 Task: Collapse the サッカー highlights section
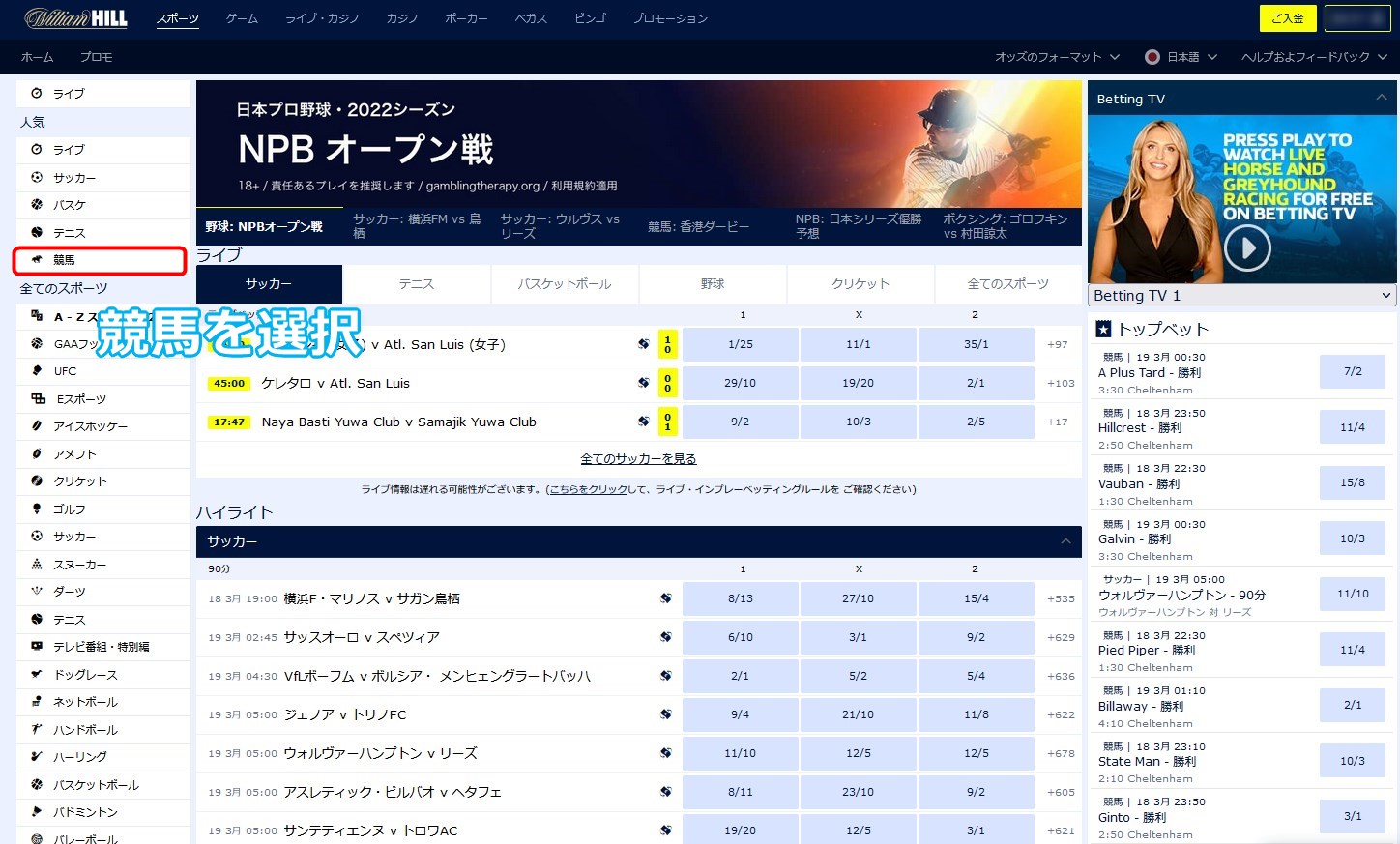pos(1065,541)
